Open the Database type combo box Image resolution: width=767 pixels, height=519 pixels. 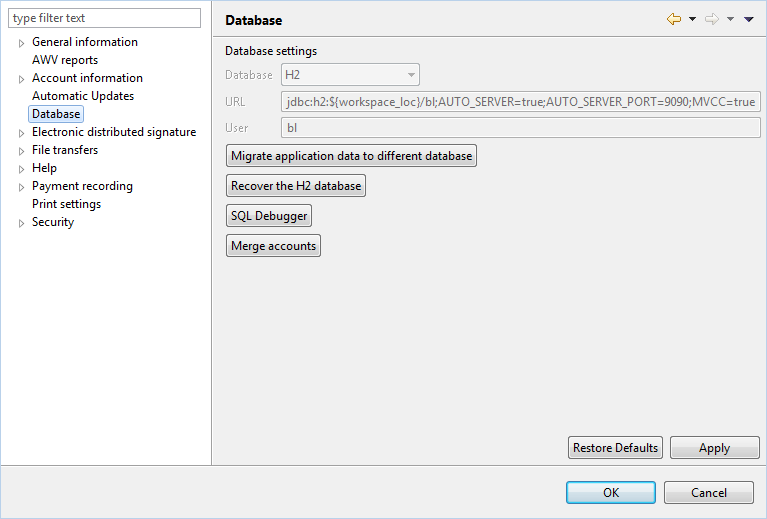click(x=350, y=75)
